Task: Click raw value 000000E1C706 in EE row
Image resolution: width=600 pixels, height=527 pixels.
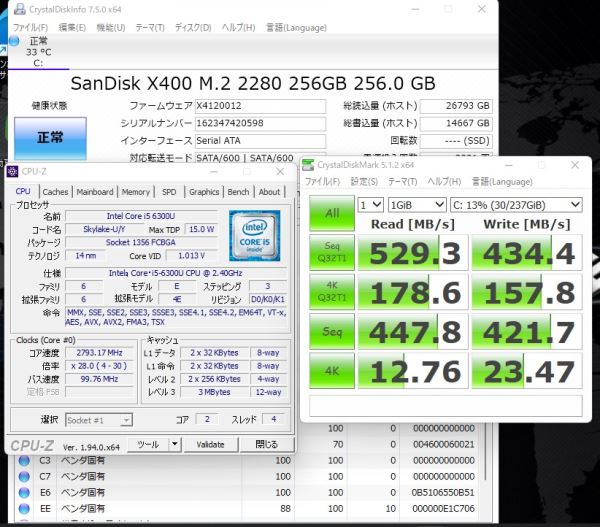Action: coord(443,509)
